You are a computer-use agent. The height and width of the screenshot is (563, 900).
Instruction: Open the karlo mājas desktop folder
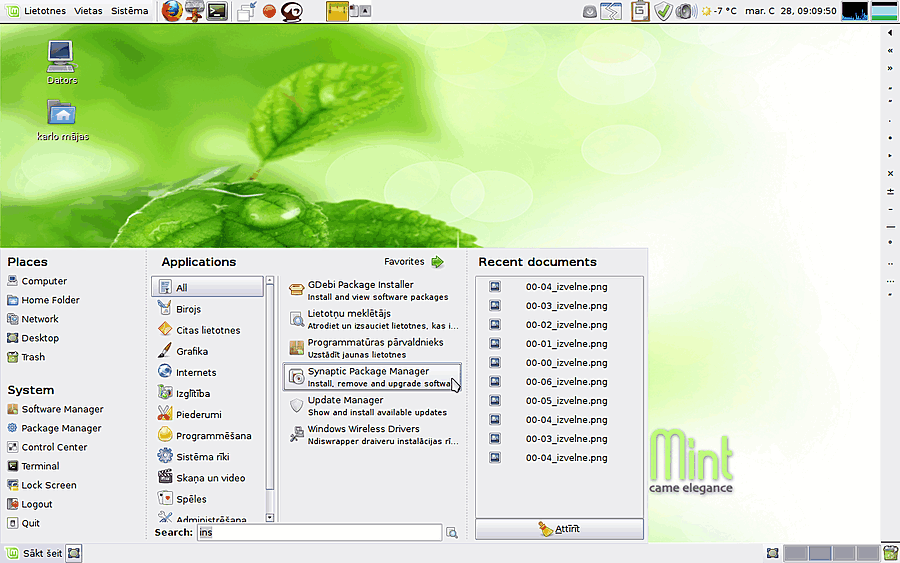click(63, 120)
